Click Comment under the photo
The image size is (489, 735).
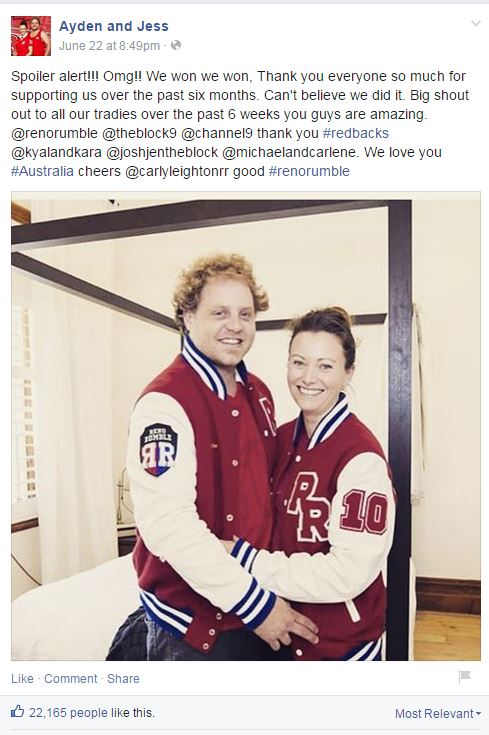71,679
